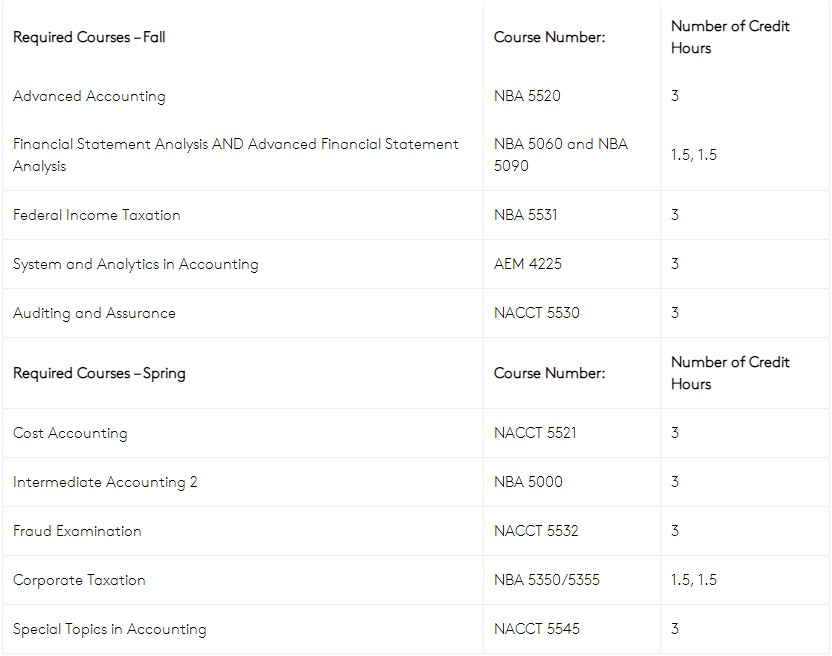
Task: Click the Auditing and Assurance course
Action: pyautogui.click(x=94, y=313)
